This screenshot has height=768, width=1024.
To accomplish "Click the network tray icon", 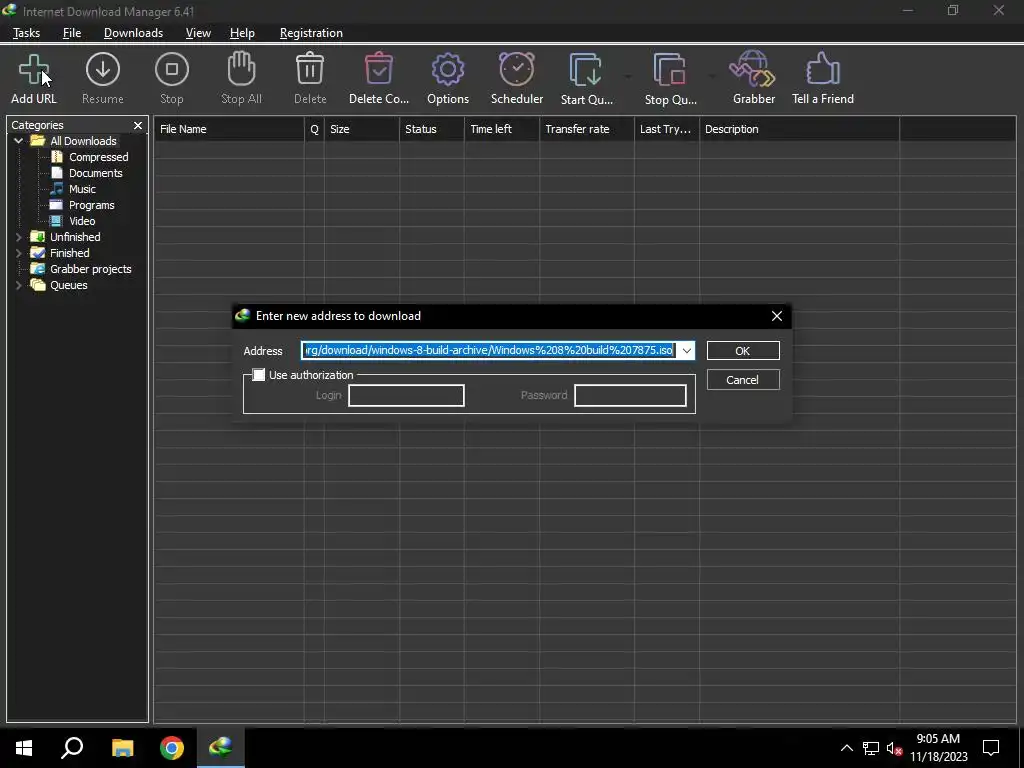I will click(871, 748).
